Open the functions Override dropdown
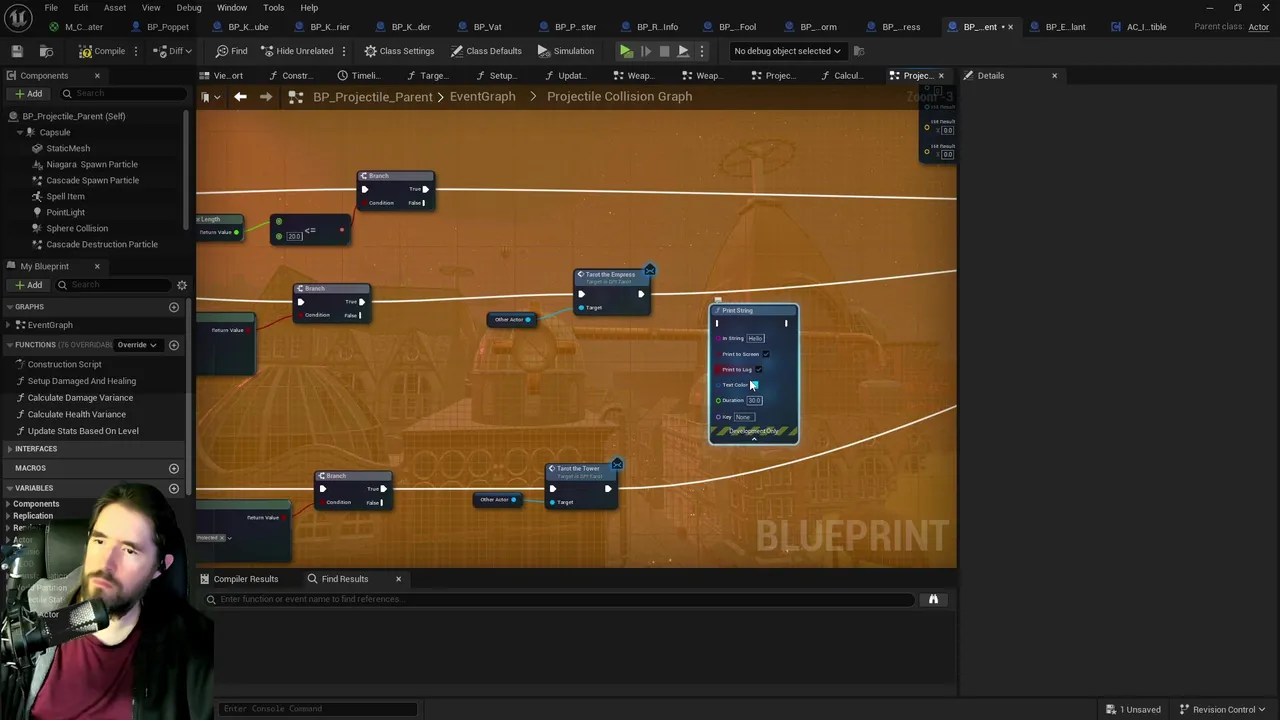Screen dimensions: 1280x720 137,345
